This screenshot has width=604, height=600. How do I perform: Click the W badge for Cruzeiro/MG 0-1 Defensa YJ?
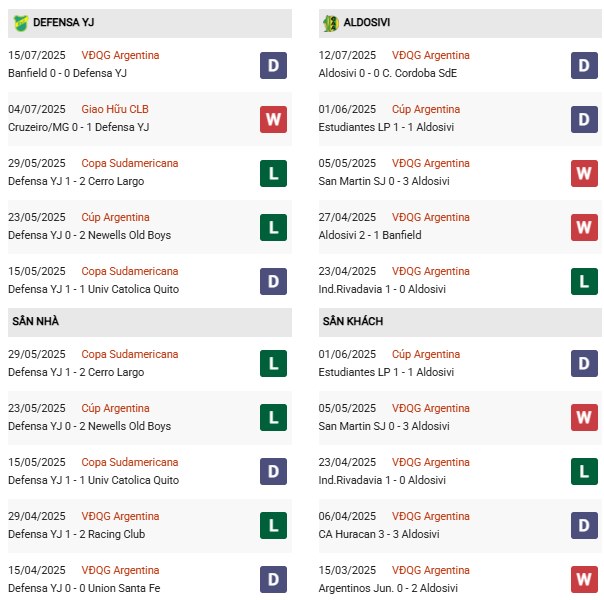[273, 119]
